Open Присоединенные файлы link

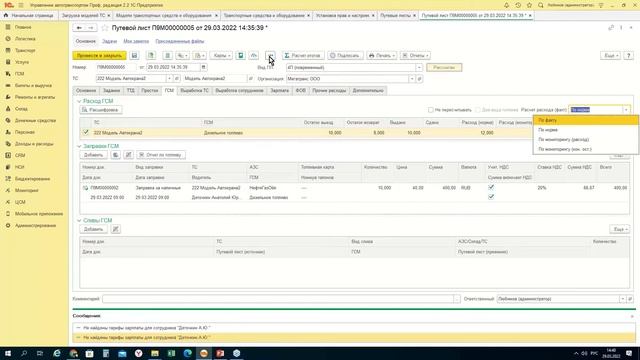tap(180, 41)
